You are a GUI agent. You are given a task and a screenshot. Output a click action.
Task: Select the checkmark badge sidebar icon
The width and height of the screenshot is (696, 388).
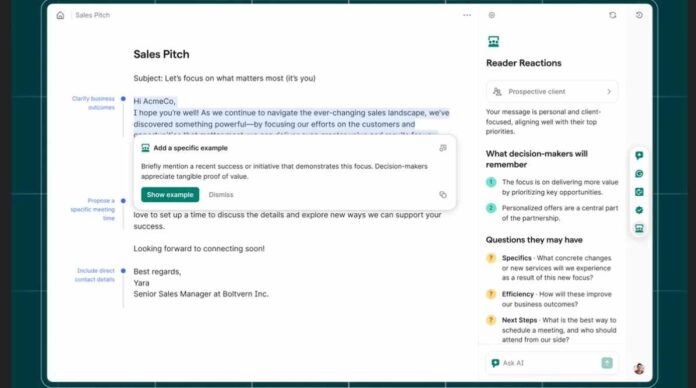click(x=639, y=210)
